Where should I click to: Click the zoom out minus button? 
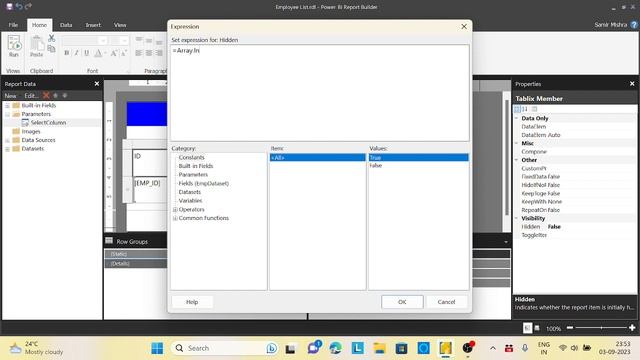[570, 328]
